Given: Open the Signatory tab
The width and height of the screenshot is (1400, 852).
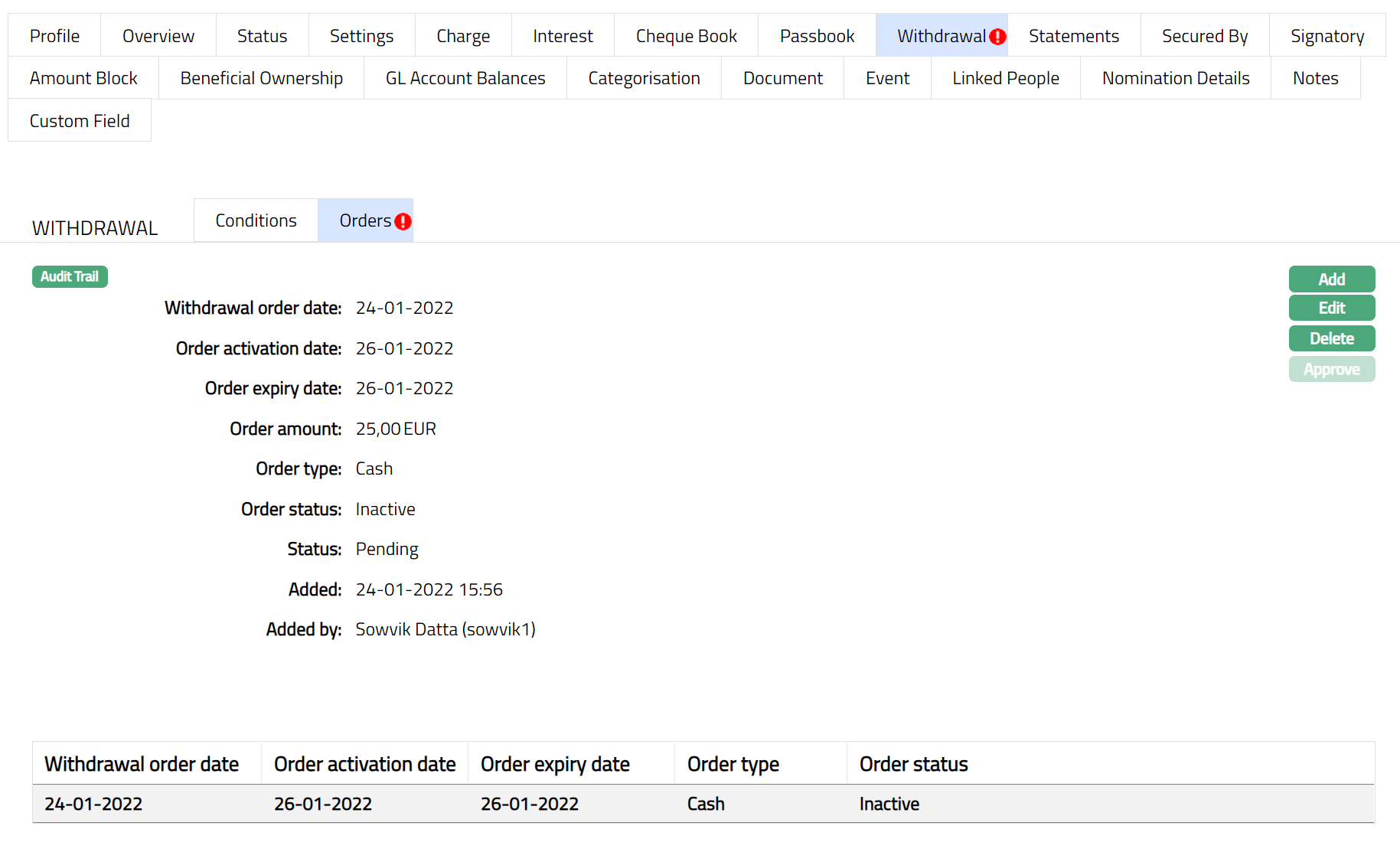Looking at the screenshot, I should pyautogui.click(x=1327, y=36).
